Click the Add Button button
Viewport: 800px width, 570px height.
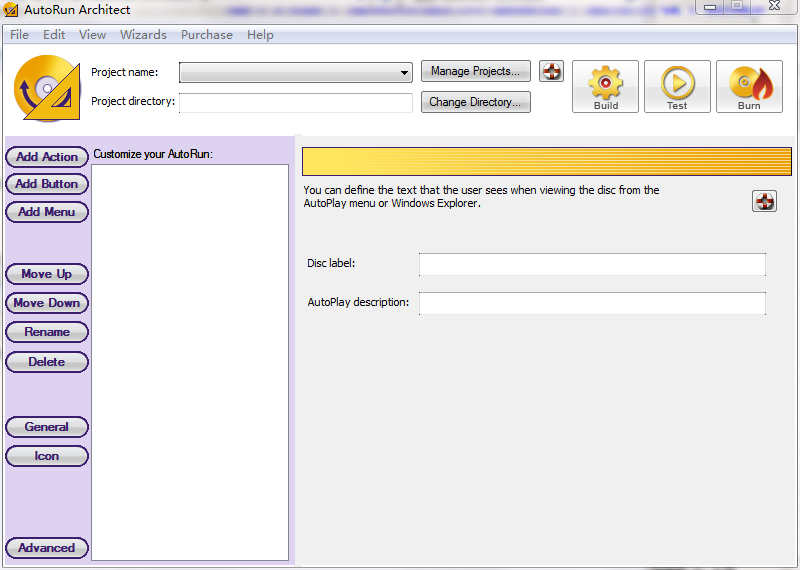coord(47,184)
